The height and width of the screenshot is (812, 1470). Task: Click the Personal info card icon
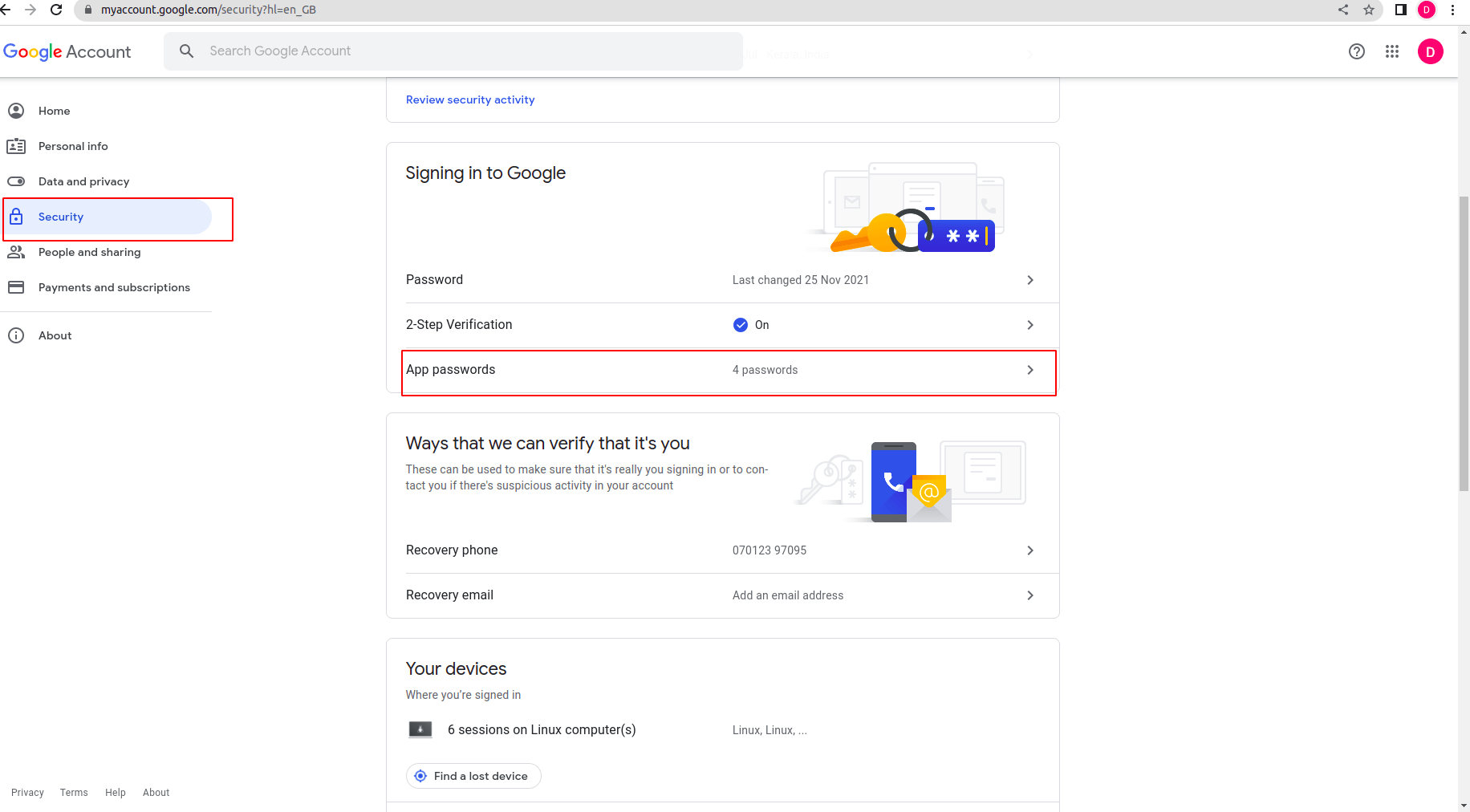[16, 146]
